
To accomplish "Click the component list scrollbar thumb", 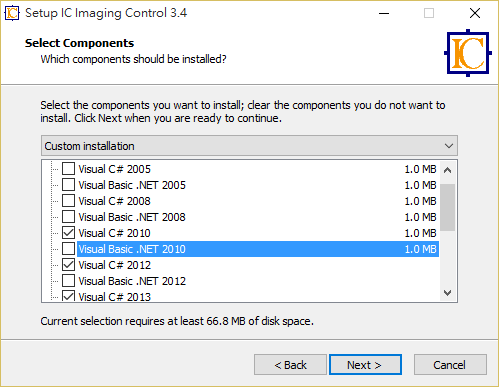I will 448,207.
